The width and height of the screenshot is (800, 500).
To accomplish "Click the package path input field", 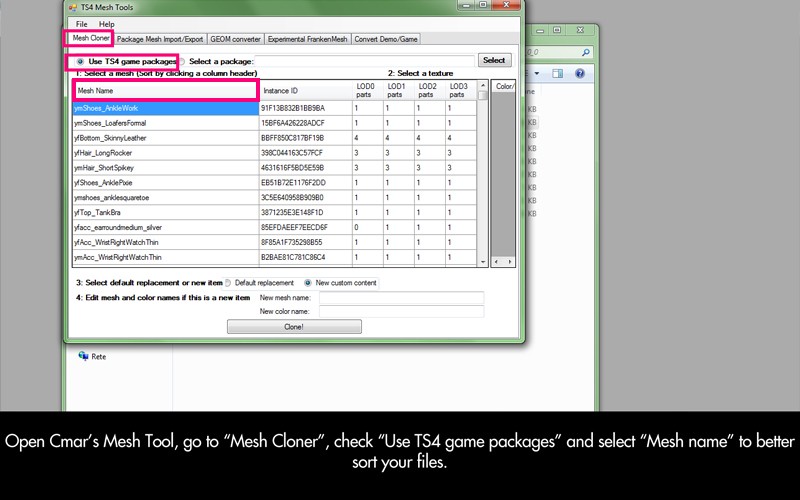I will [x=364, y=61].
